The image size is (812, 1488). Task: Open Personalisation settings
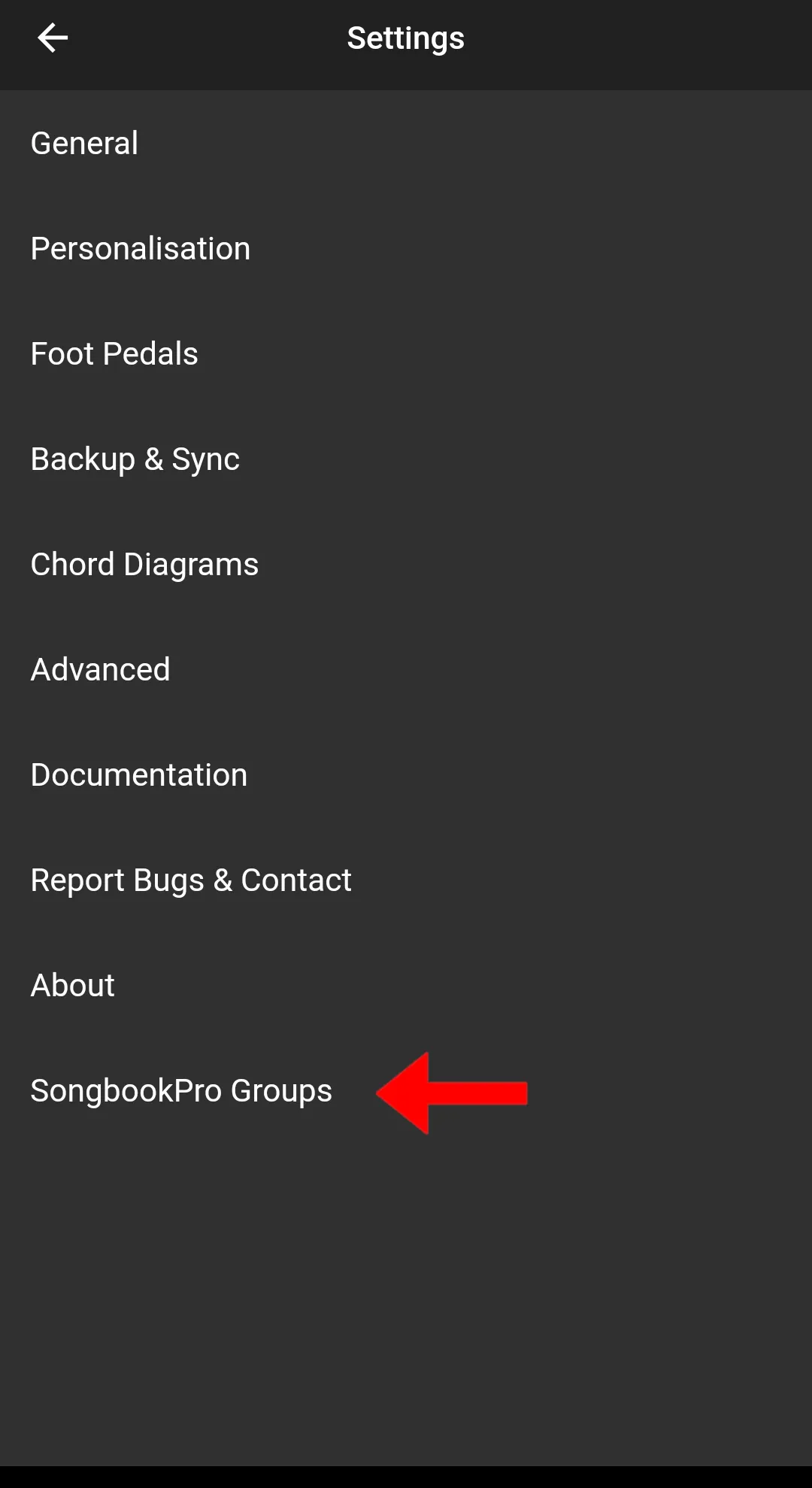(140, 248)
